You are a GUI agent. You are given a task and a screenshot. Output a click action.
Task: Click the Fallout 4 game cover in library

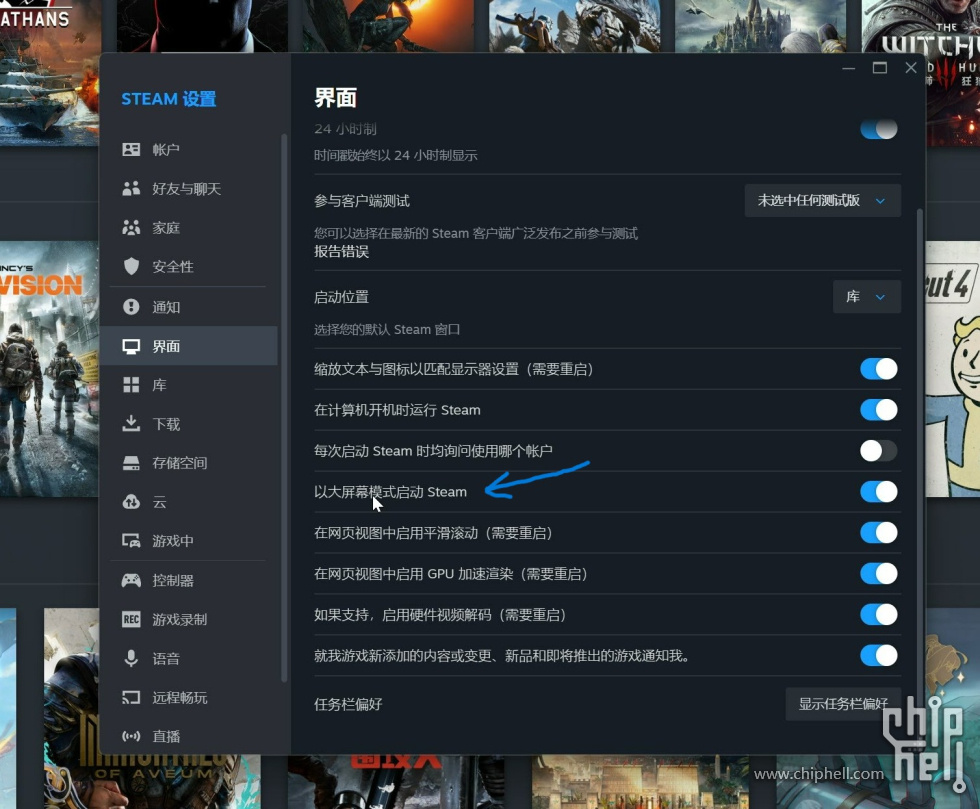(x=952, y=369)
